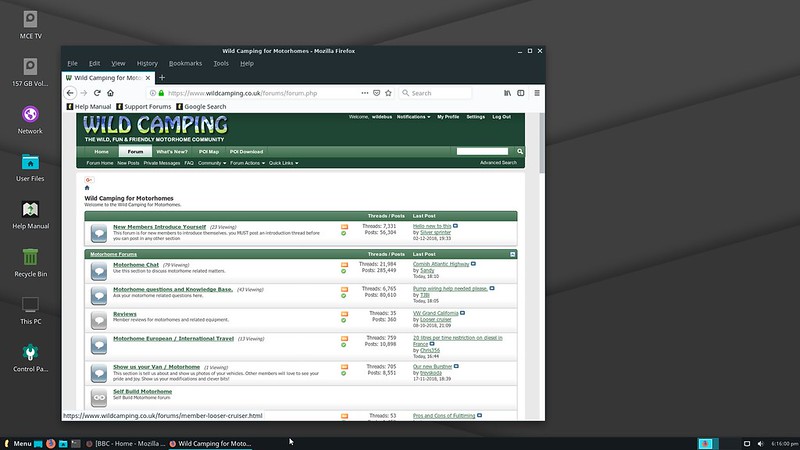Collapse the Motorhome Forums category
This screenshot has width=800, height=450.
point(513,254)
